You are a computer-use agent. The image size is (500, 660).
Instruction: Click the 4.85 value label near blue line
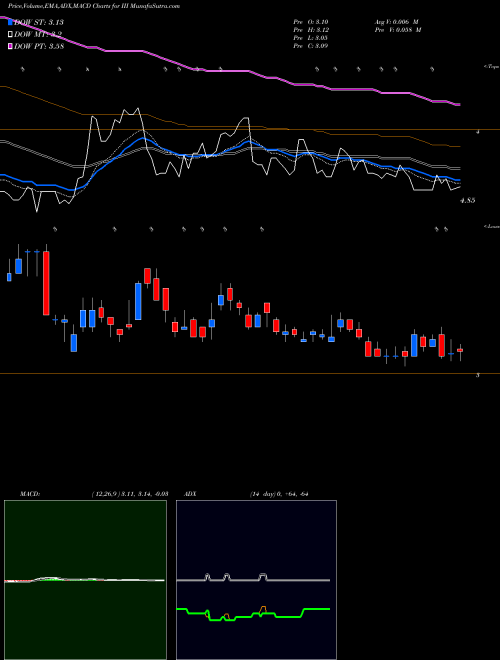coord(468,201)
